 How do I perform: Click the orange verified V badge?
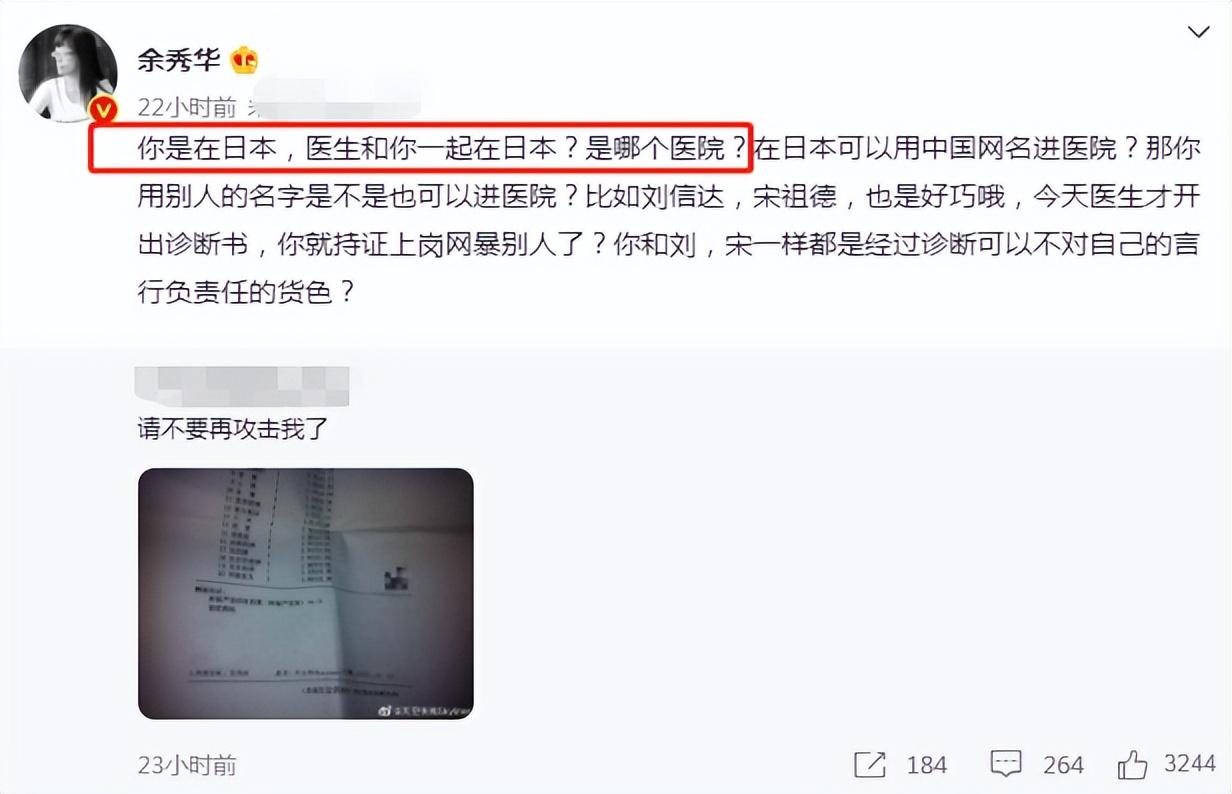104,110
